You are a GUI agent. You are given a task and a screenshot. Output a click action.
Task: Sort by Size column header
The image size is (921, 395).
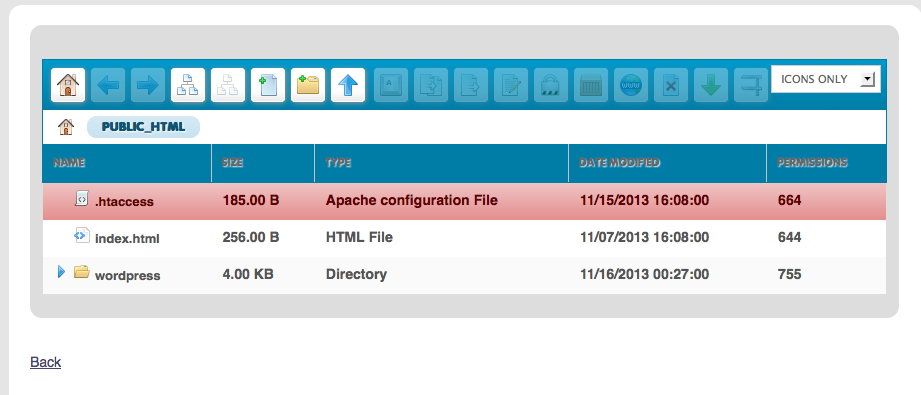click(x=233, y=163)
